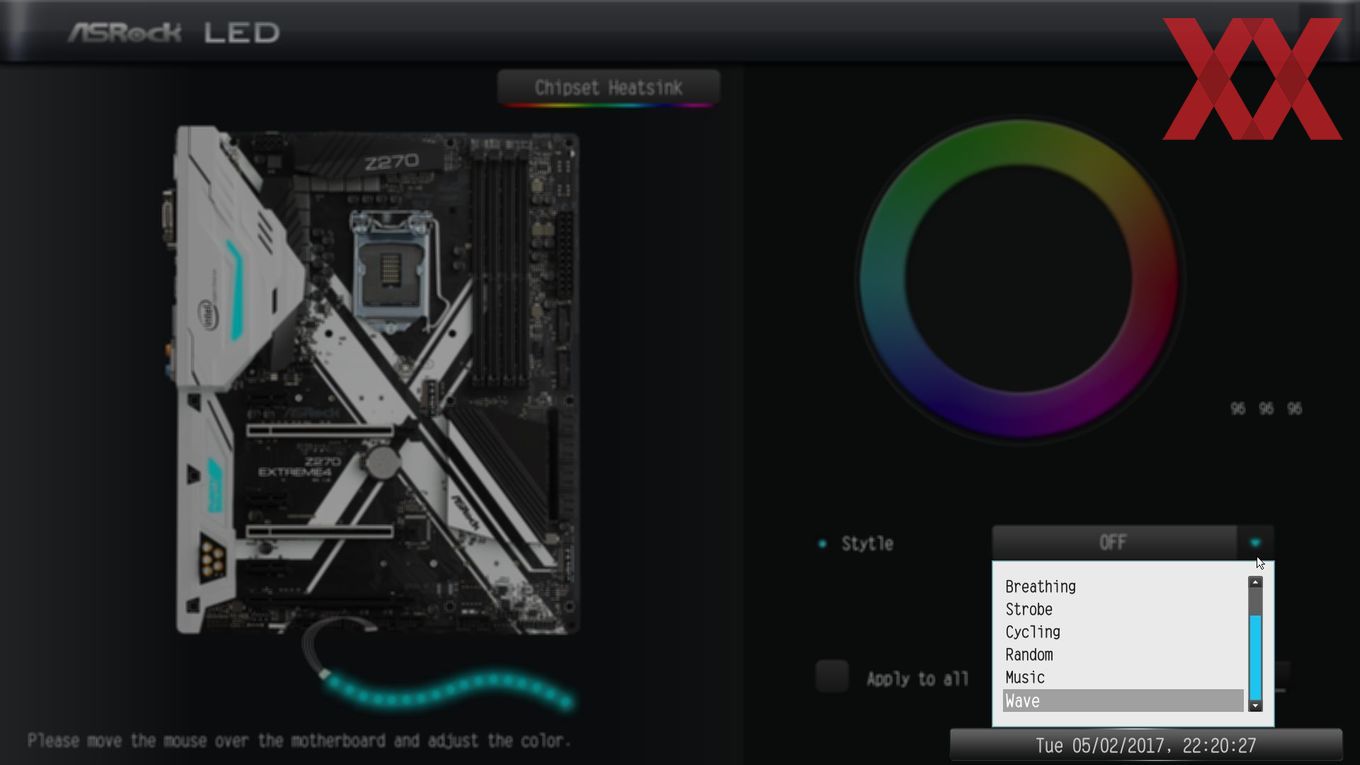Click the style list scrollbar up arrow
Image resolution: width=1360 pixels, height=765 pixels.
point(1255,582)
